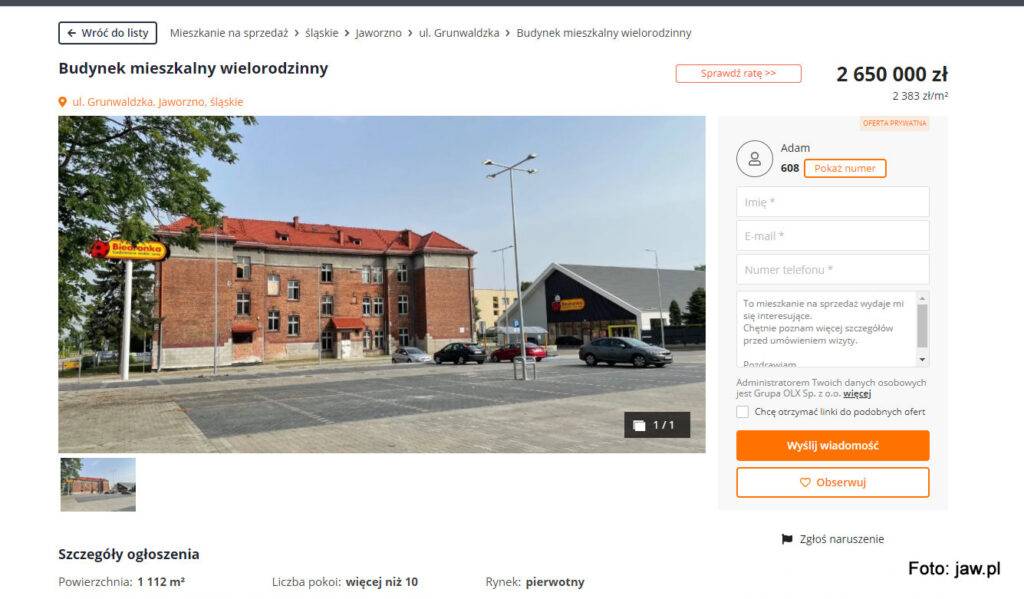Click the heart icon in Obserwuj button
The height and width of the screenshot is (599, 1024).
tap(805, 482)
